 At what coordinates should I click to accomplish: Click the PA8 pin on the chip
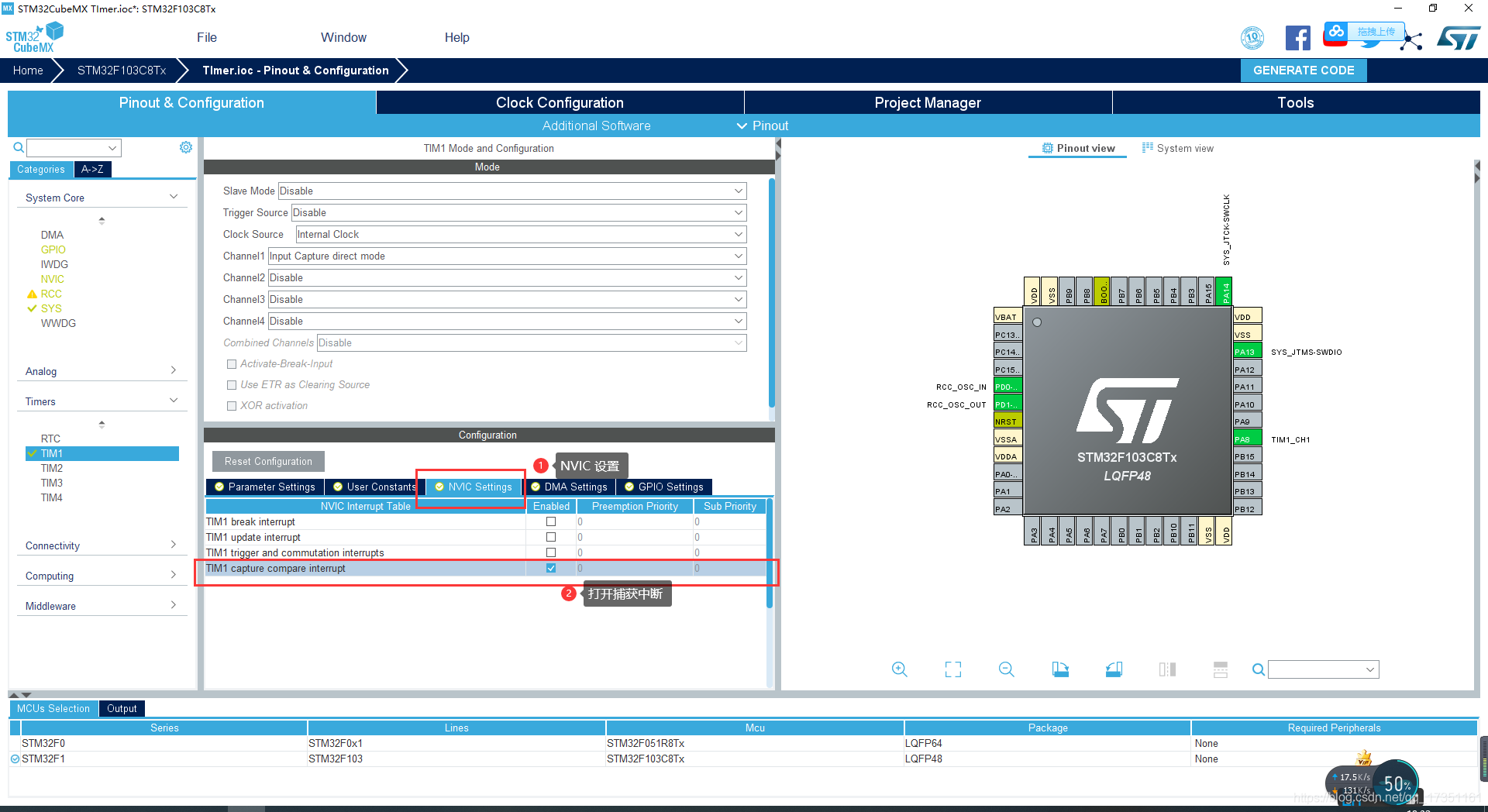[x=1248, y=439]
